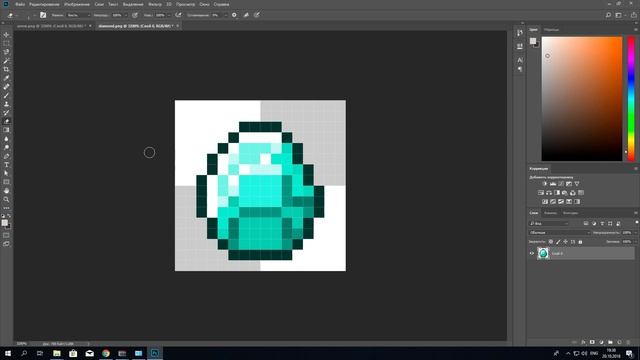Toggle pressure for size button

(257, 15)
